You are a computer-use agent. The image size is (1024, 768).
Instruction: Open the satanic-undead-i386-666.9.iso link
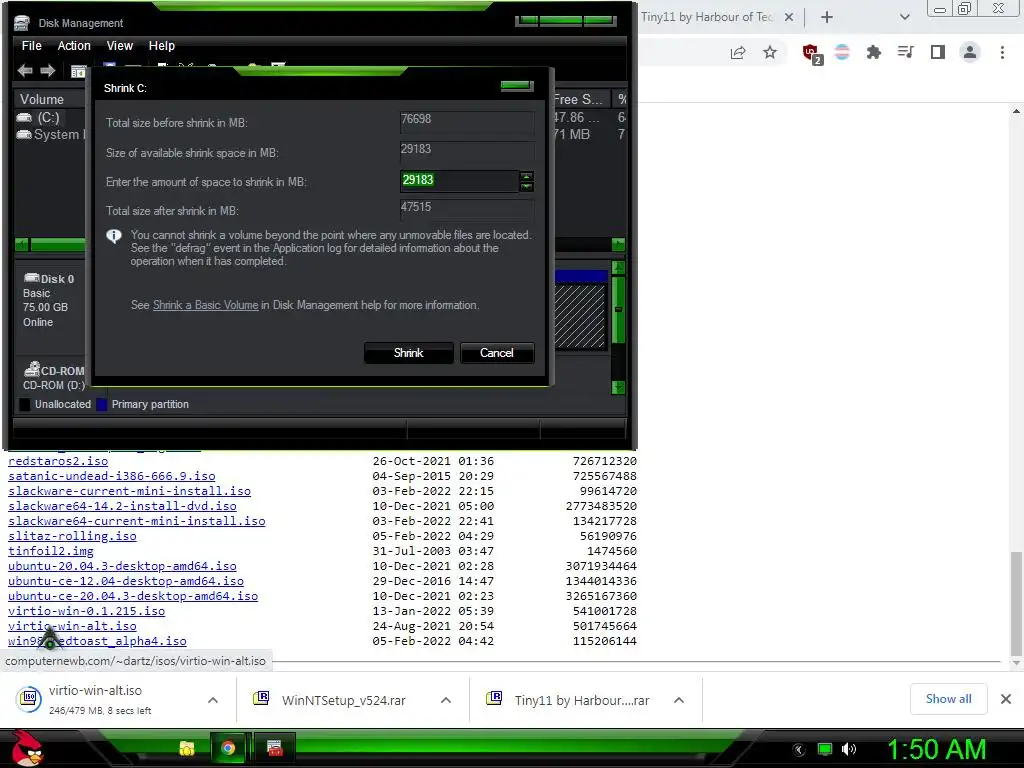click(x=112, y=476)
